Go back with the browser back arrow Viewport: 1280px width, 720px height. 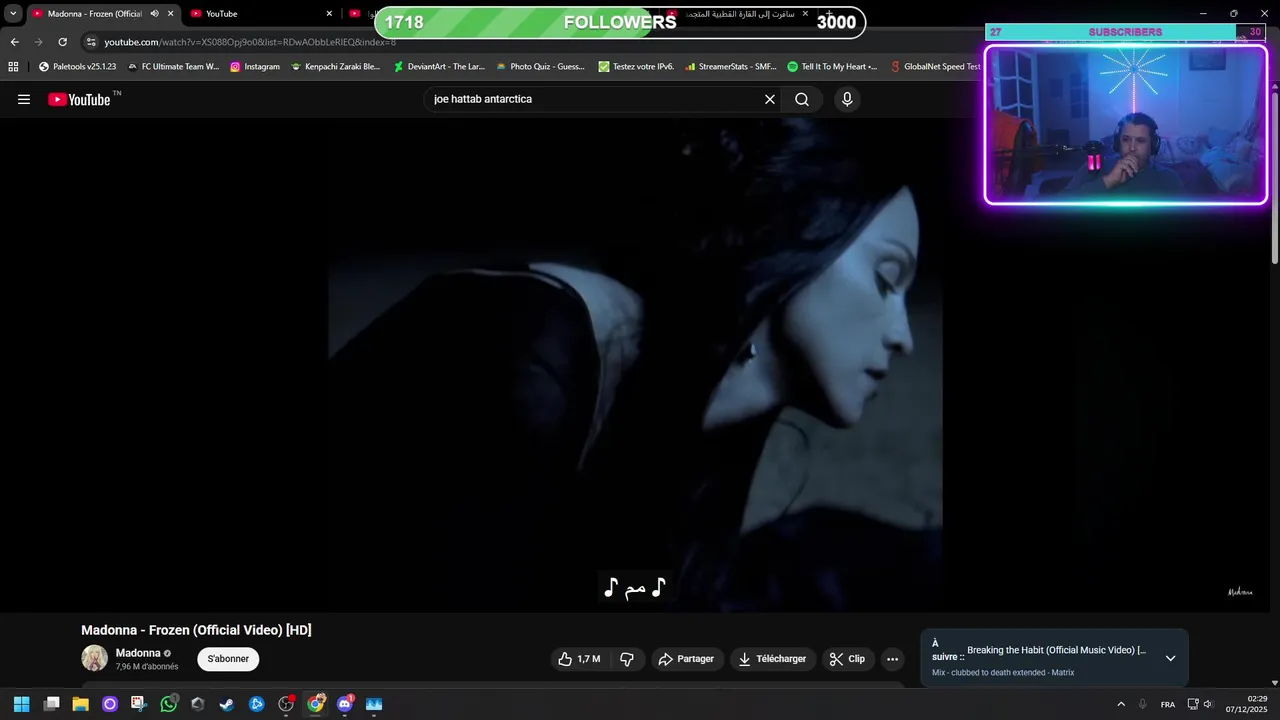click(14, 42)
